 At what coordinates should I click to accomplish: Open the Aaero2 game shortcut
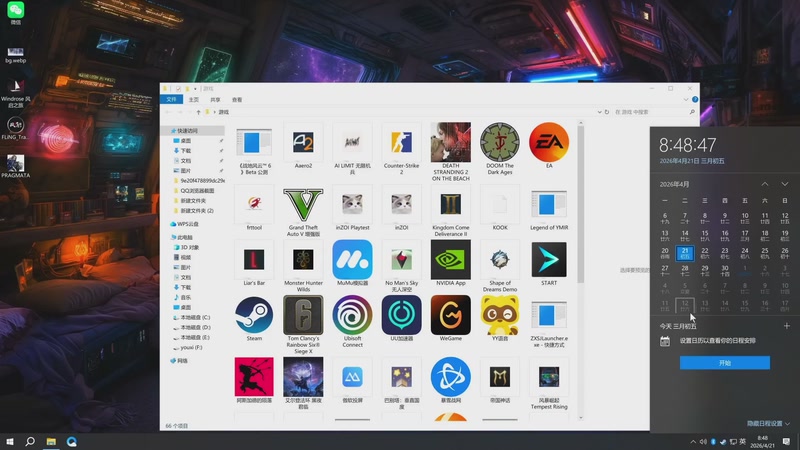(303, 146)
